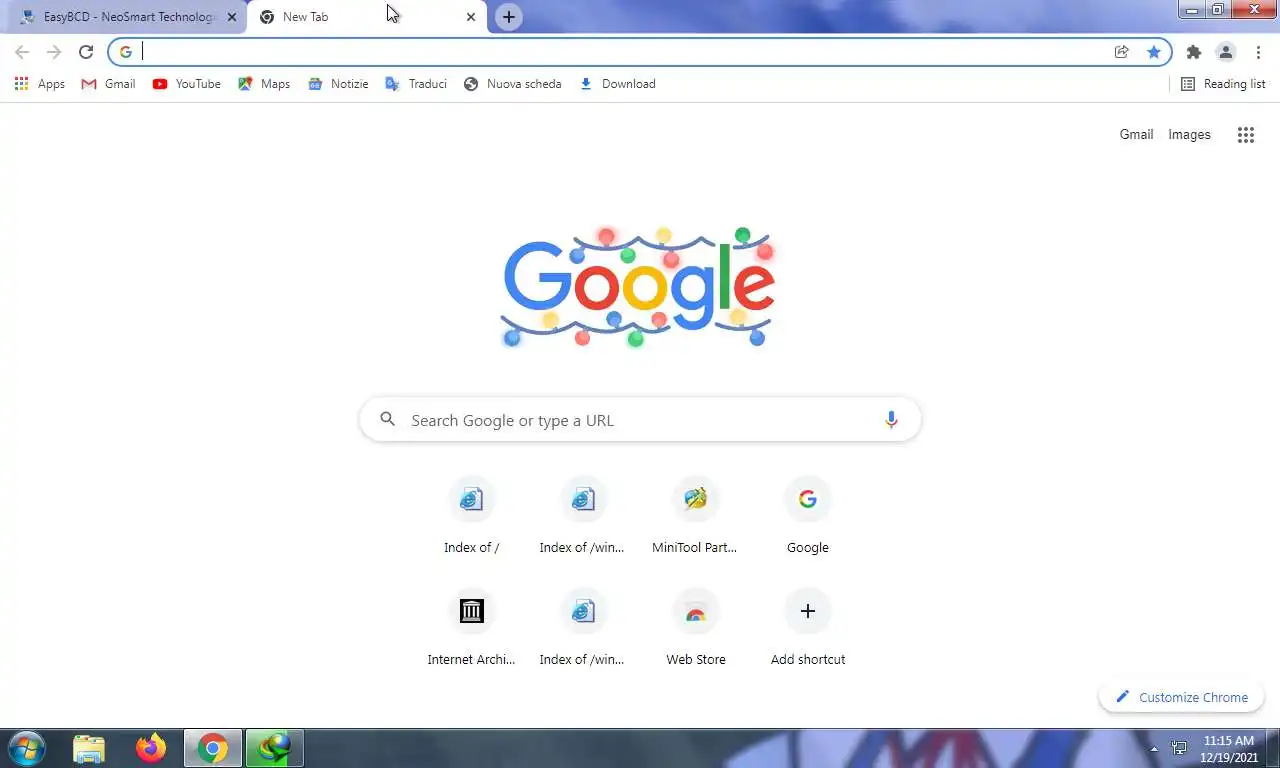1280x768 pixels.
Task: Start voice search with the microphone icon
Action: [x=891, y=420]
